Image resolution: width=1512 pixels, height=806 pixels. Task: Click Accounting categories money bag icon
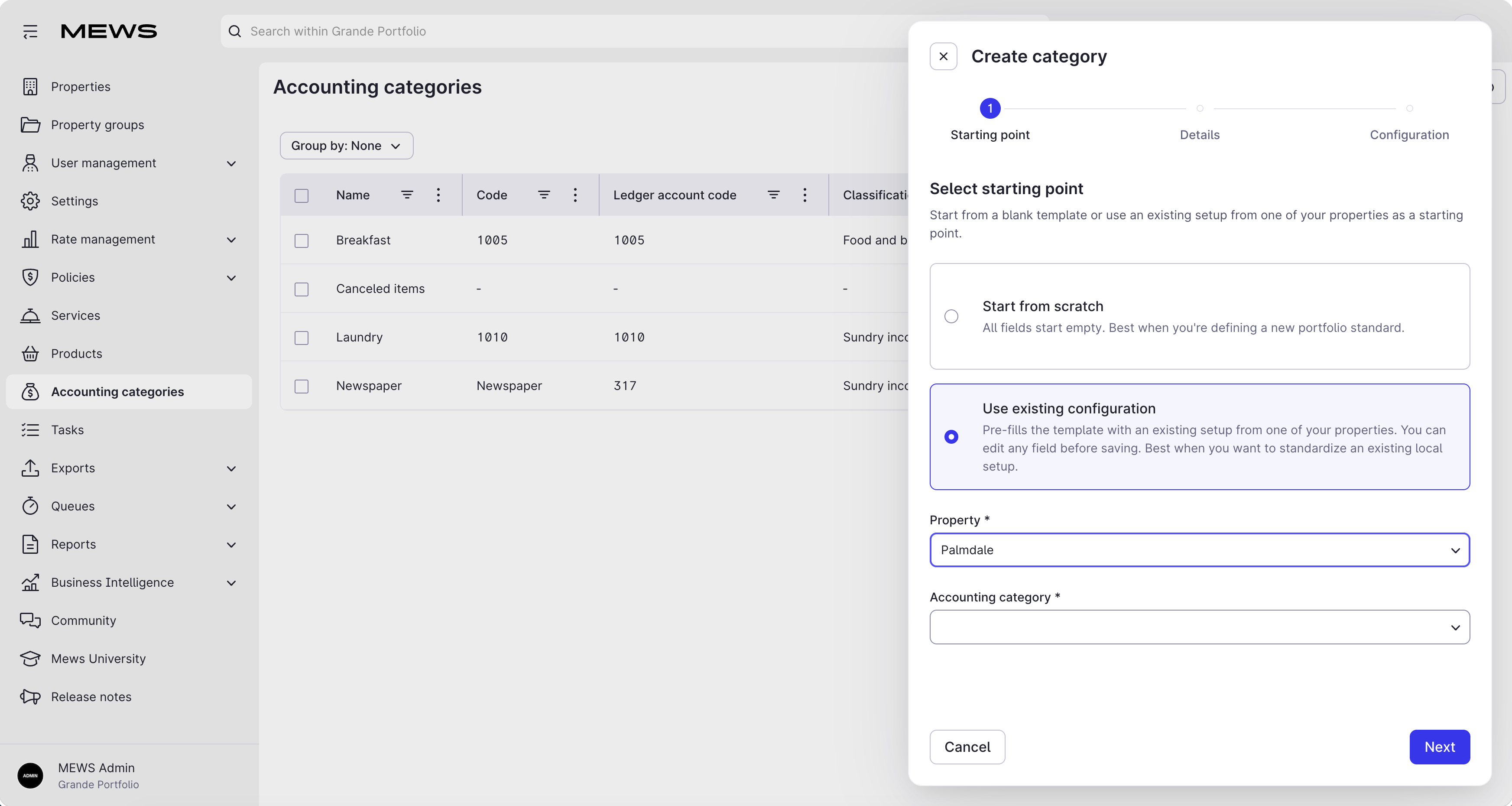point(30,392)
